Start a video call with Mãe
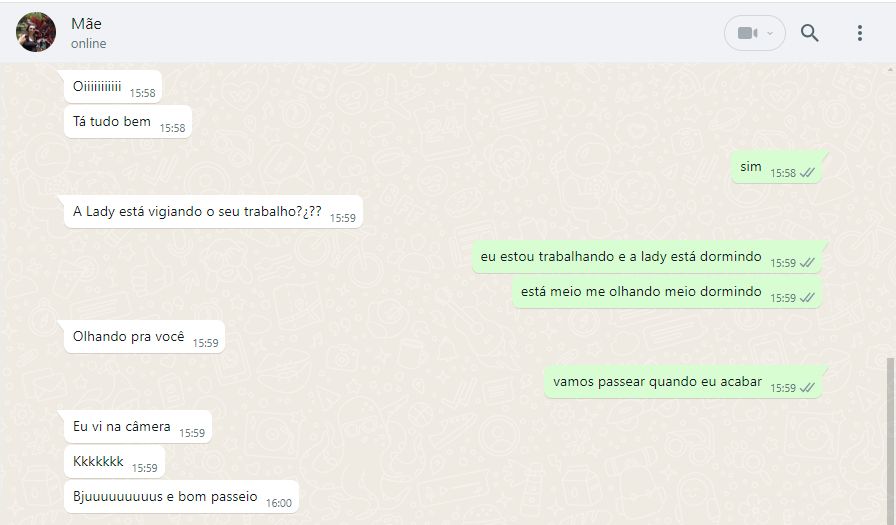896x525 pixels. coord(747,33)
